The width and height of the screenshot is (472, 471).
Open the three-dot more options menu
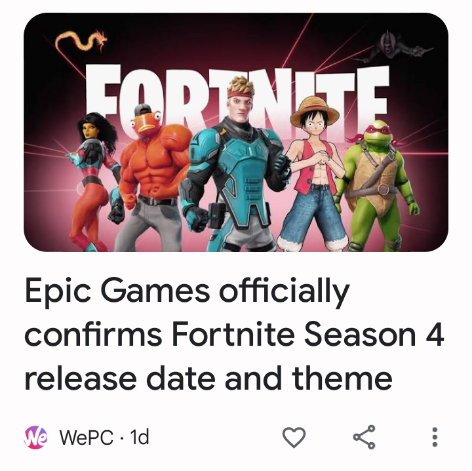[435, 437]
